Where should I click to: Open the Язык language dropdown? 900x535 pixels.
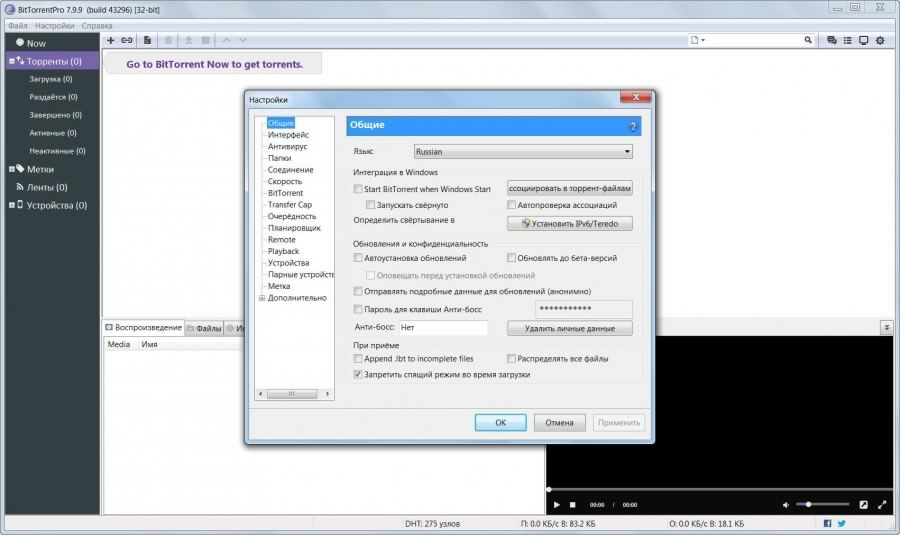click(x=523, y=152)
